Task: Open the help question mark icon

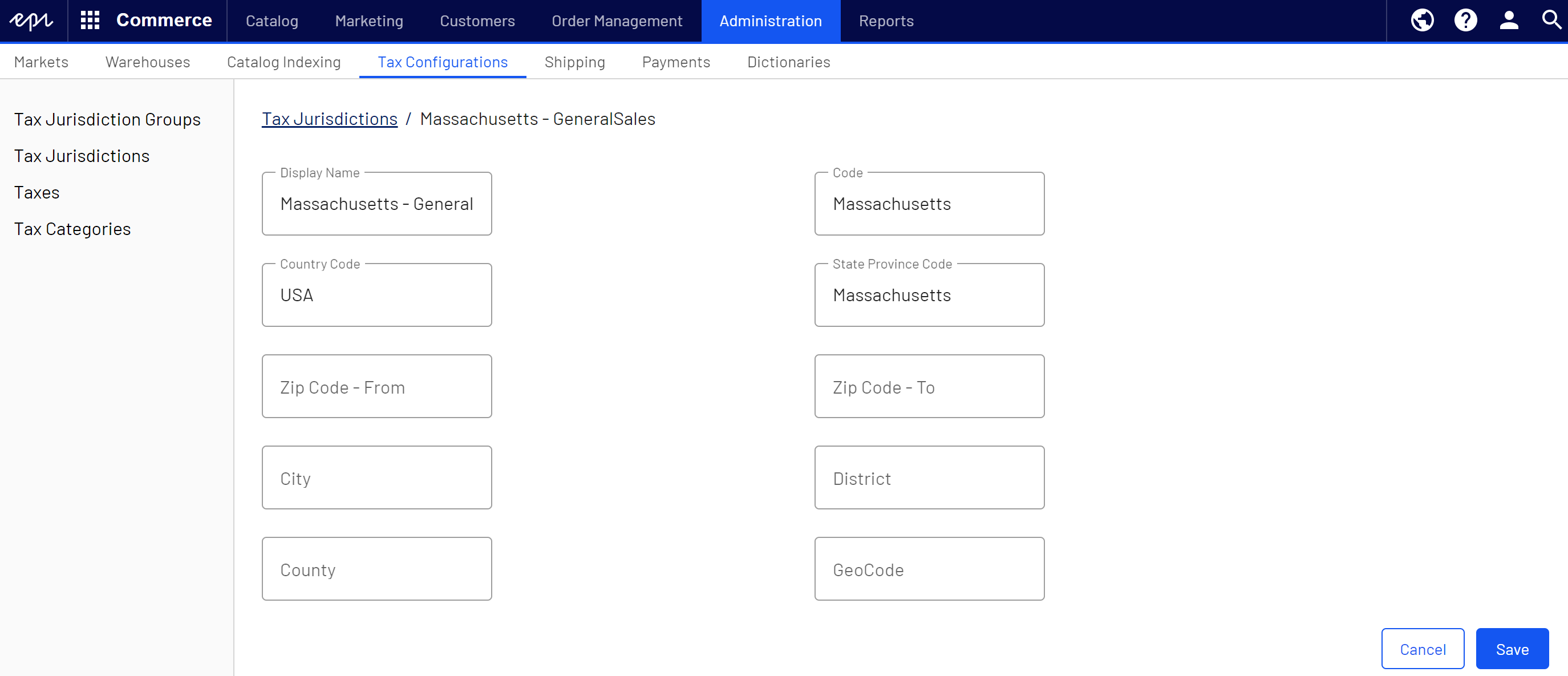Action: click(1465, 21)
